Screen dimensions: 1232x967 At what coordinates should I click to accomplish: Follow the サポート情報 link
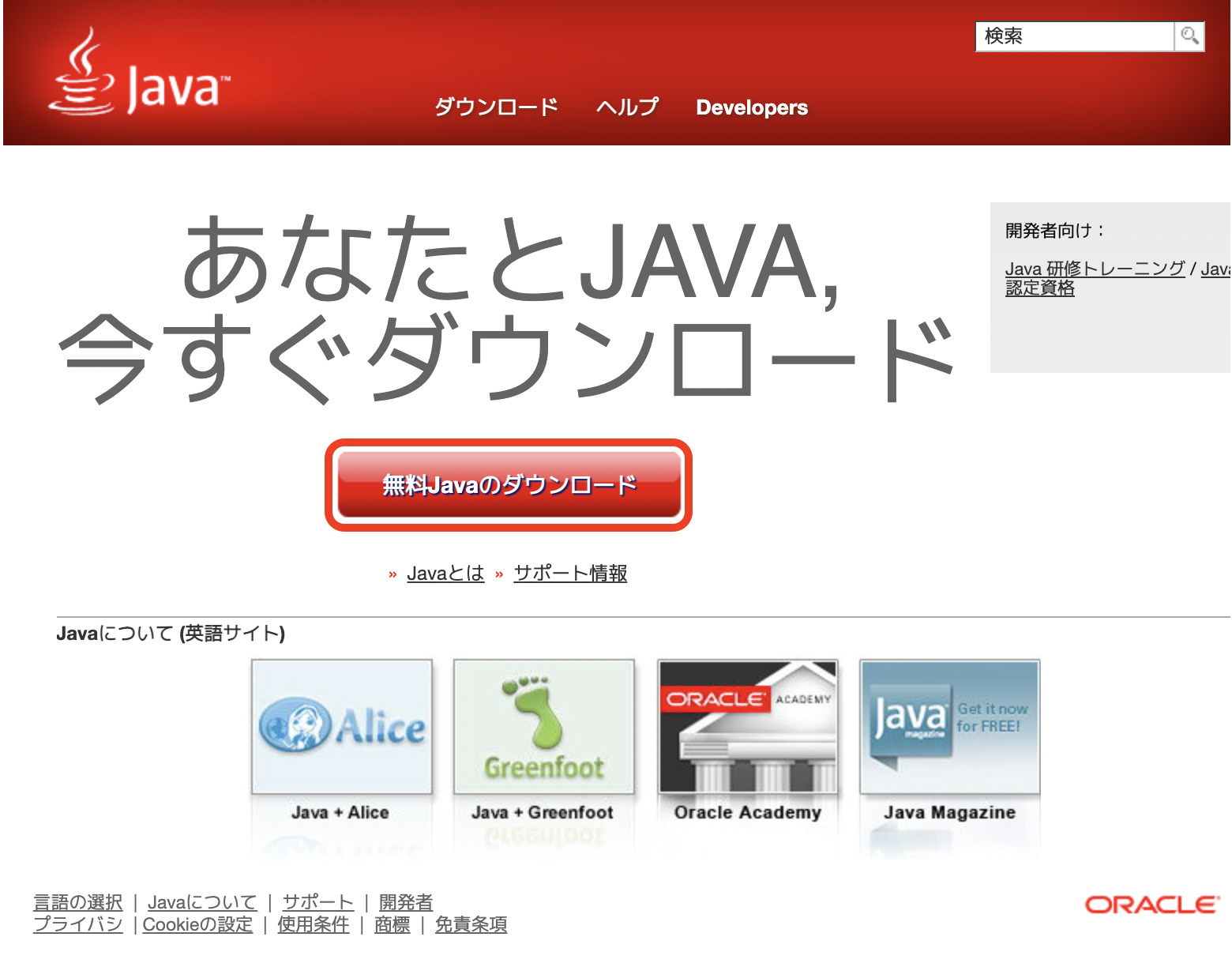[570, 573]
